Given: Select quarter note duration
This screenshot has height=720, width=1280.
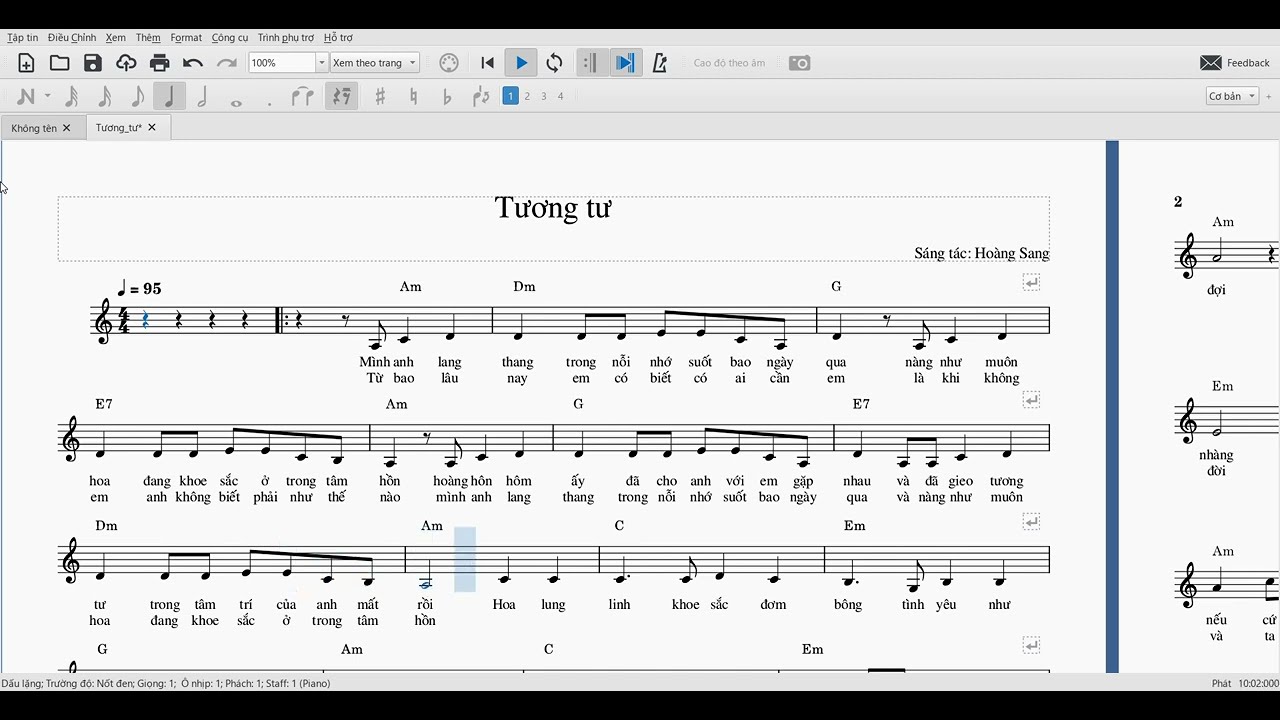Looking at the screenshot, I should tap(169, 96).
